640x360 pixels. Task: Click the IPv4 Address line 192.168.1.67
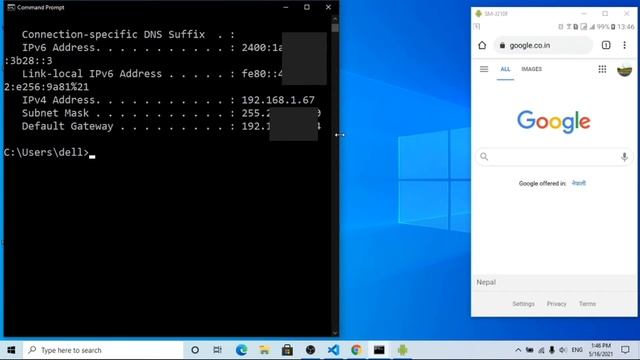click(x=168, y=100)
